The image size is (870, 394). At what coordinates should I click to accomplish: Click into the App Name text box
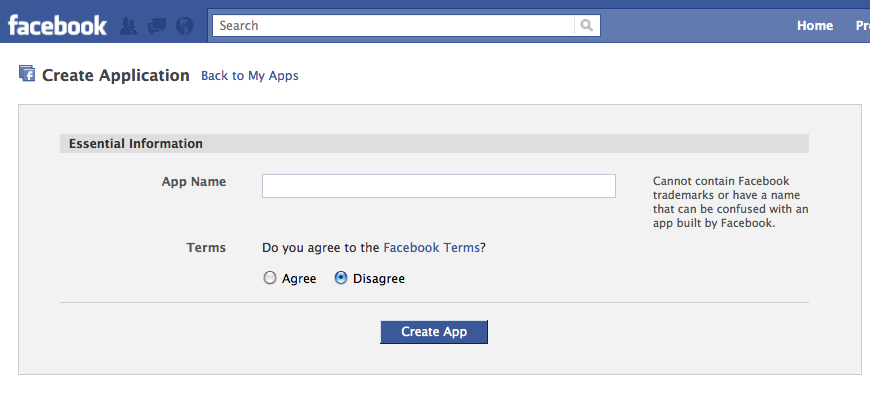[x=438, y=186]
